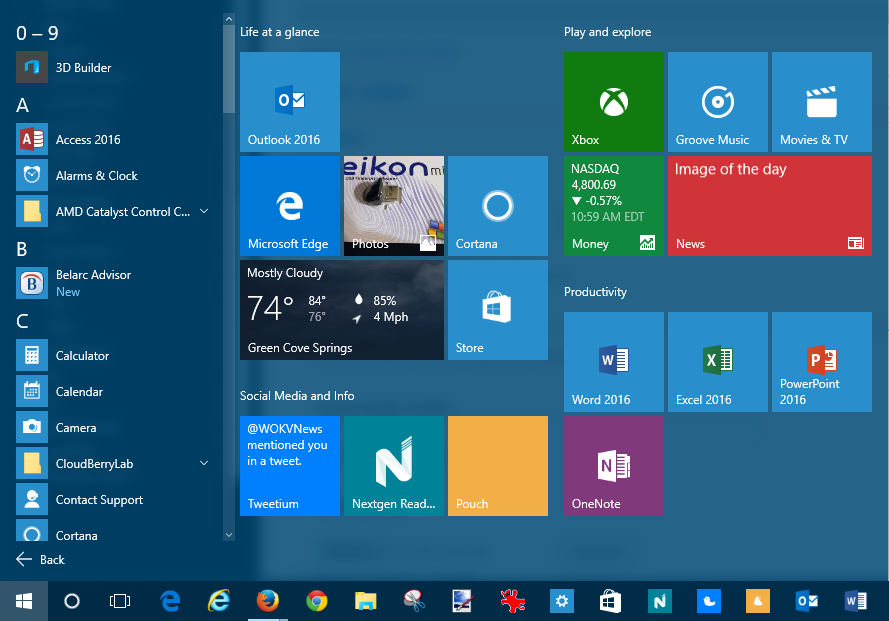Click the Back button

pyautogui.click(x=41, y=560)
